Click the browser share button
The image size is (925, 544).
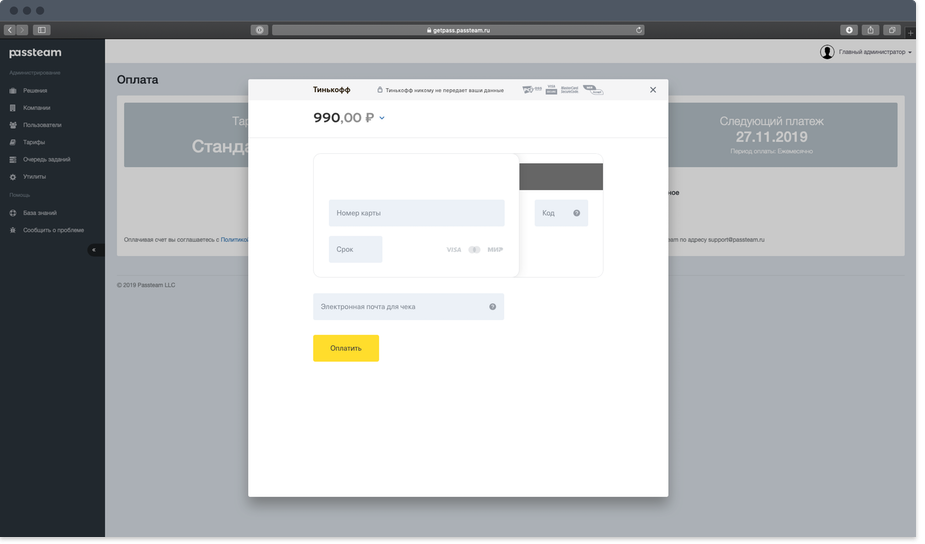click(x=870, y=30)
